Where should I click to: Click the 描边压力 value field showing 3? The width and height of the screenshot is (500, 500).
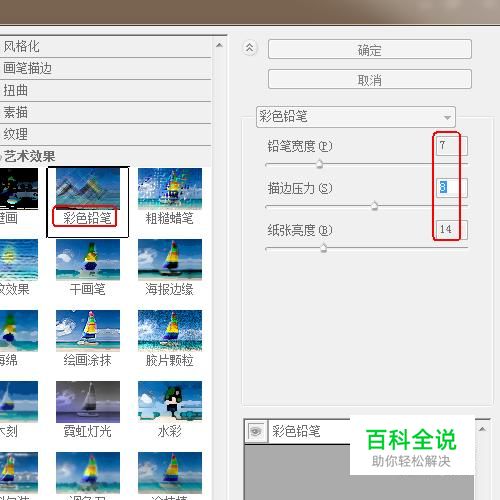[451, 188]
